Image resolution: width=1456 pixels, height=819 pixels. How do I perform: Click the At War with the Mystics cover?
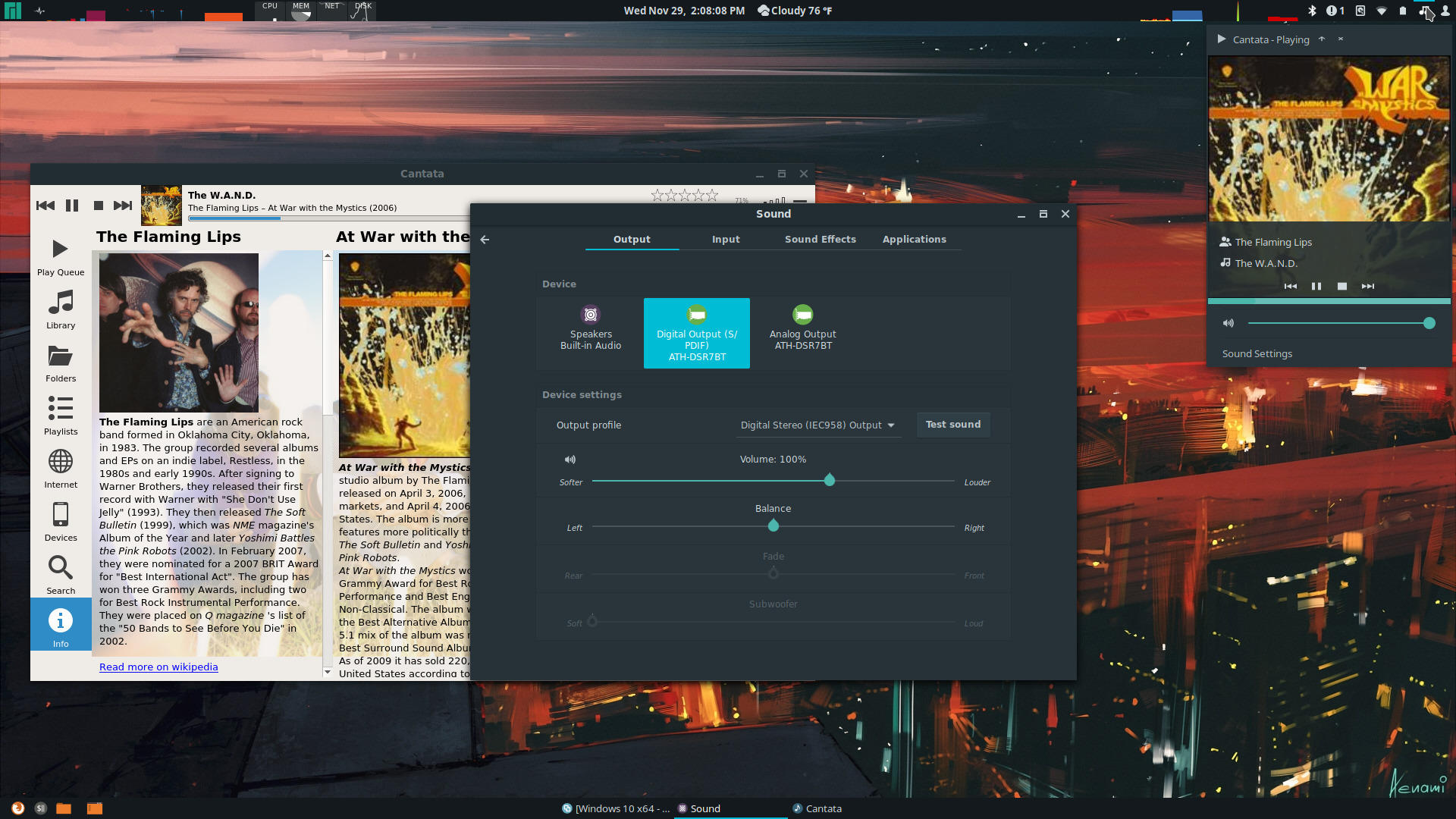coord(404,356)
